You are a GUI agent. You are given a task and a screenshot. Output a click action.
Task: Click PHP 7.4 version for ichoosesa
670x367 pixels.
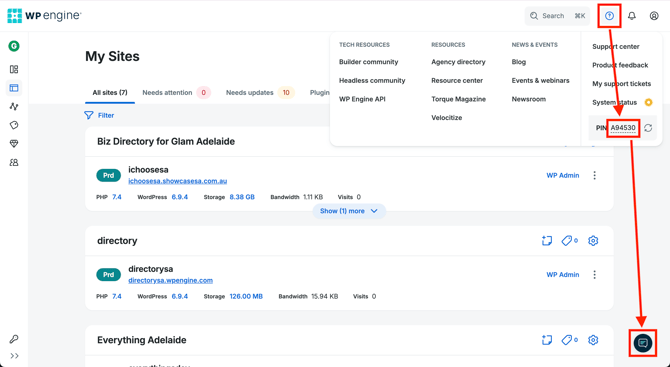pos(117,197)
